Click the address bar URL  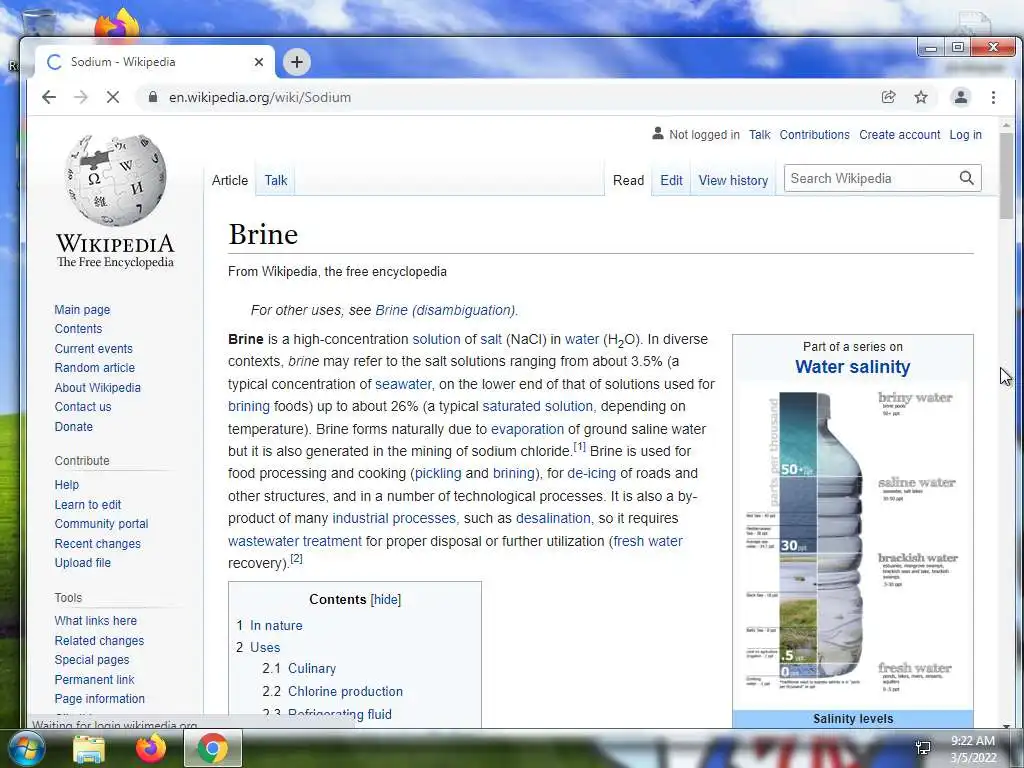(260, 97)
